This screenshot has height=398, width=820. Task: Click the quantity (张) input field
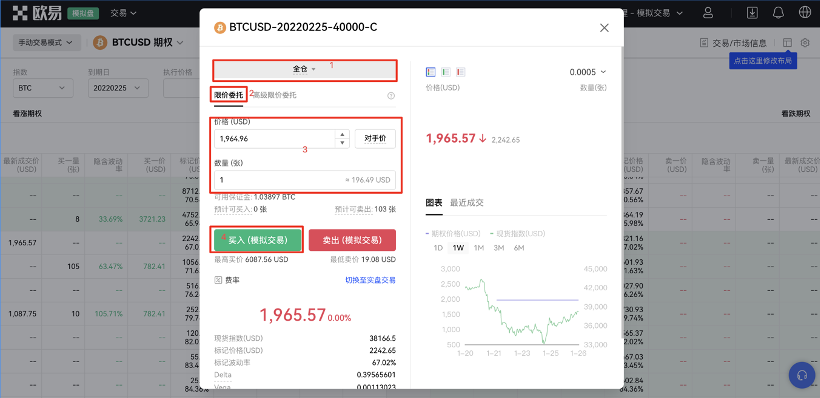(x=305, y=180)
